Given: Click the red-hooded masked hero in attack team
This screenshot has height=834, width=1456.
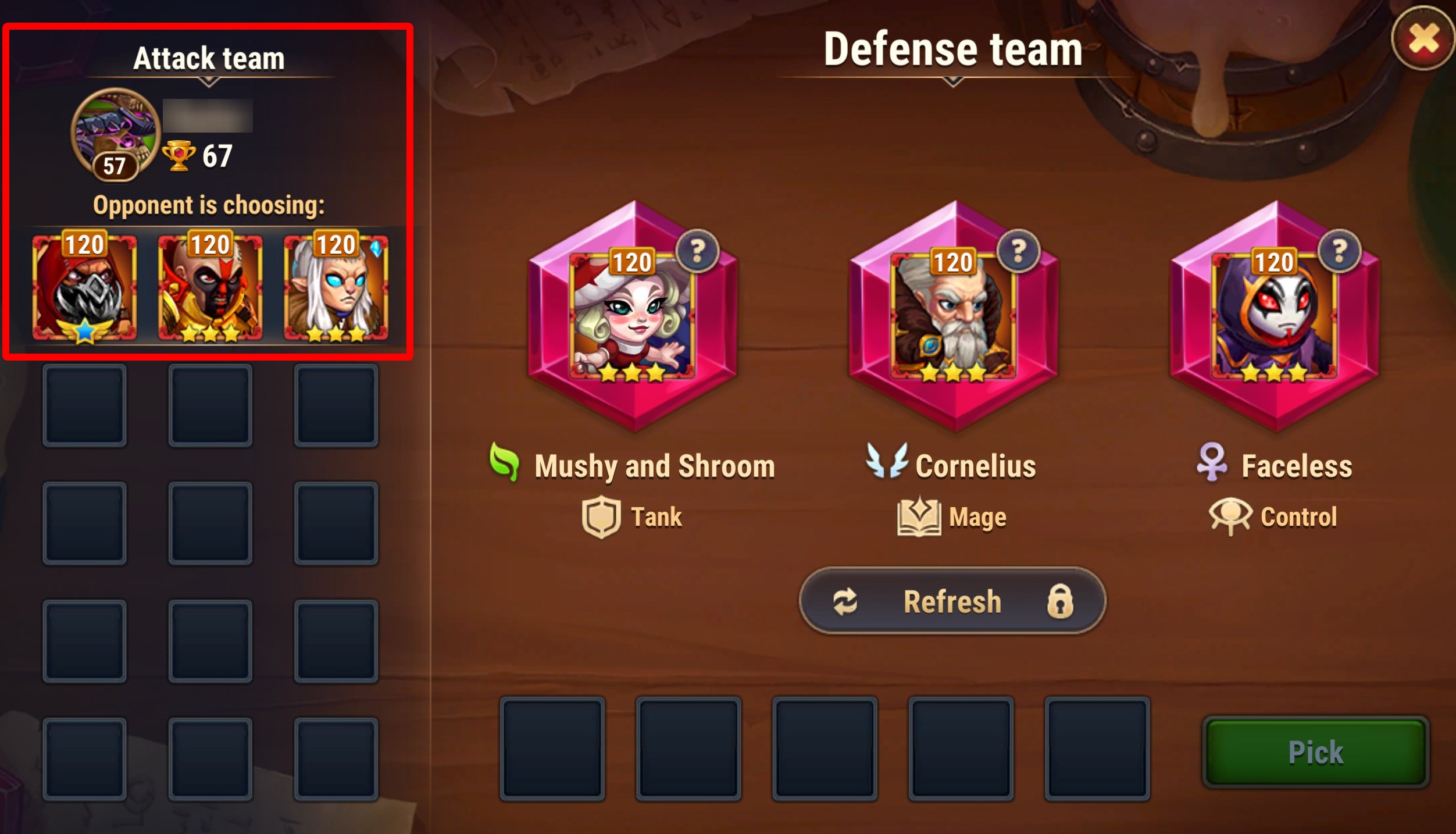Looking at the screenshot, I should (x=85, y=287).
